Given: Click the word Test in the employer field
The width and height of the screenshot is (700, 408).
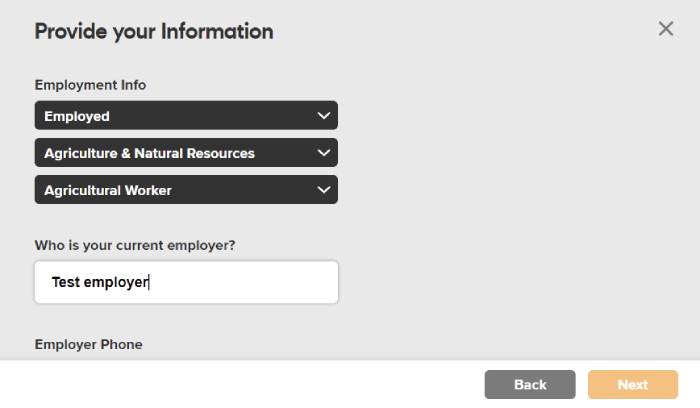Looking at the screenshot, I should [65, 282].
